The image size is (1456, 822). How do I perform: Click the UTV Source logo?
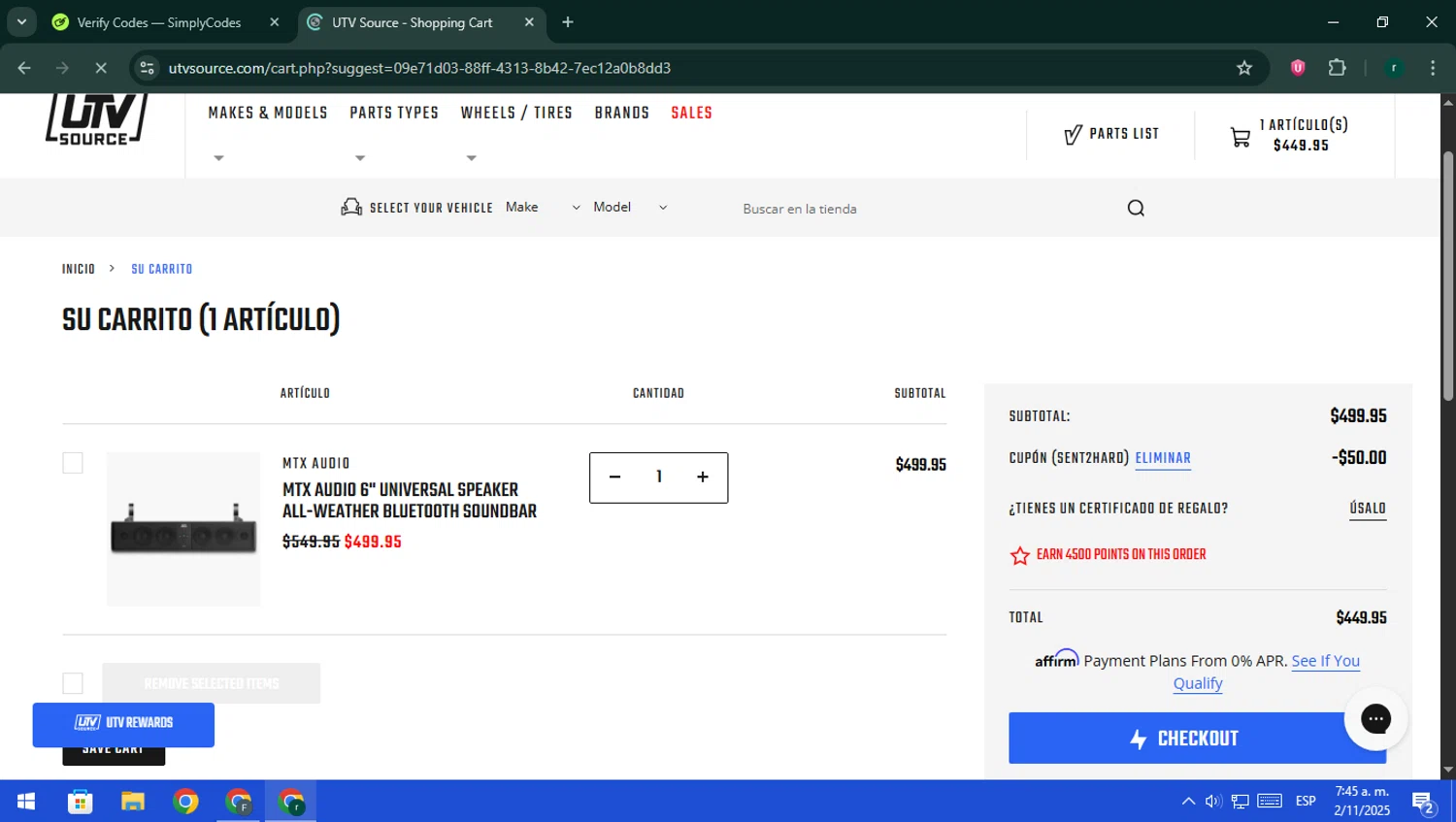[x=96, y=118]
